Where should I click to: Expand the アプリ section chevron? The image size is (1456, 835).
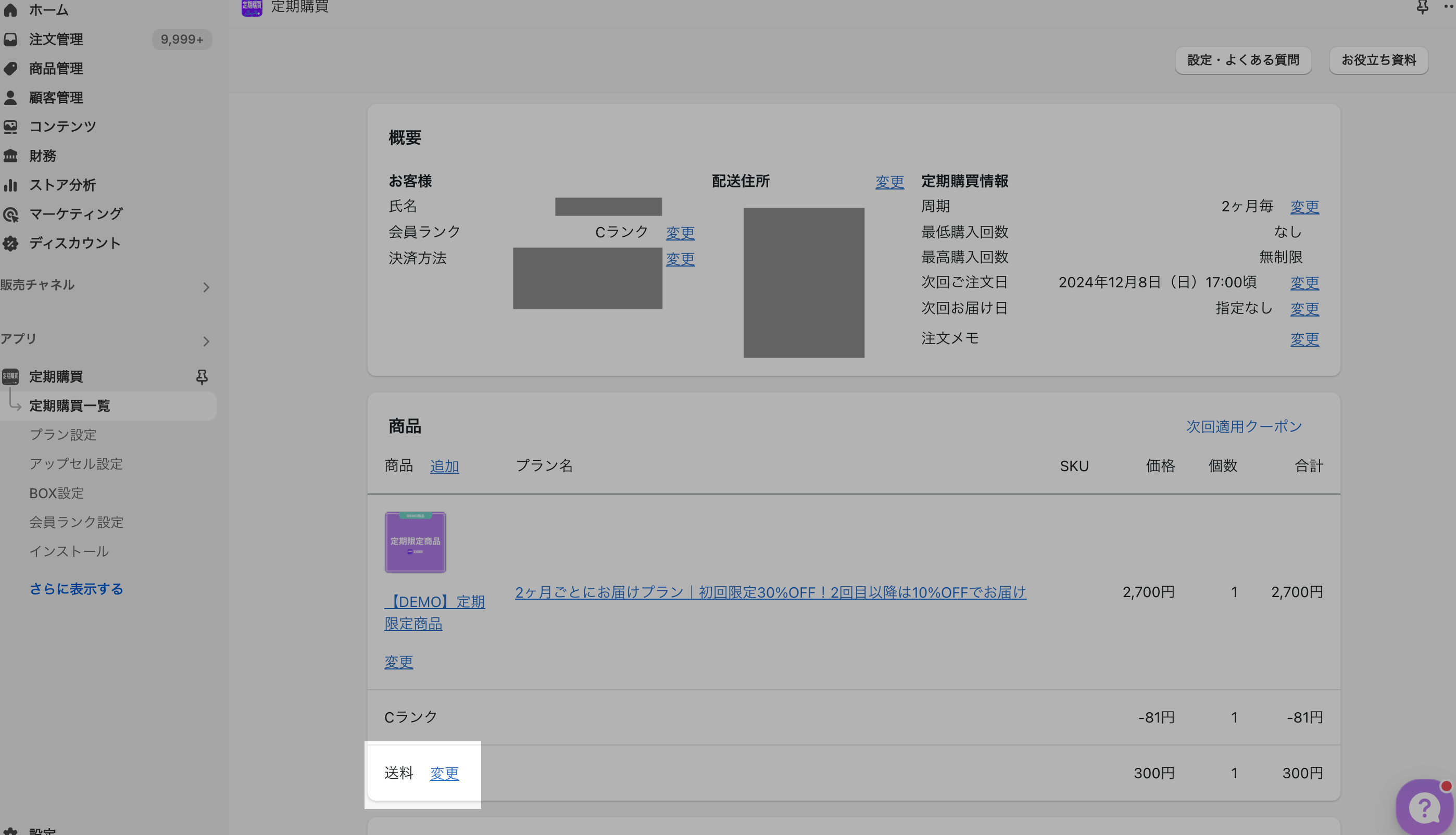206,341
